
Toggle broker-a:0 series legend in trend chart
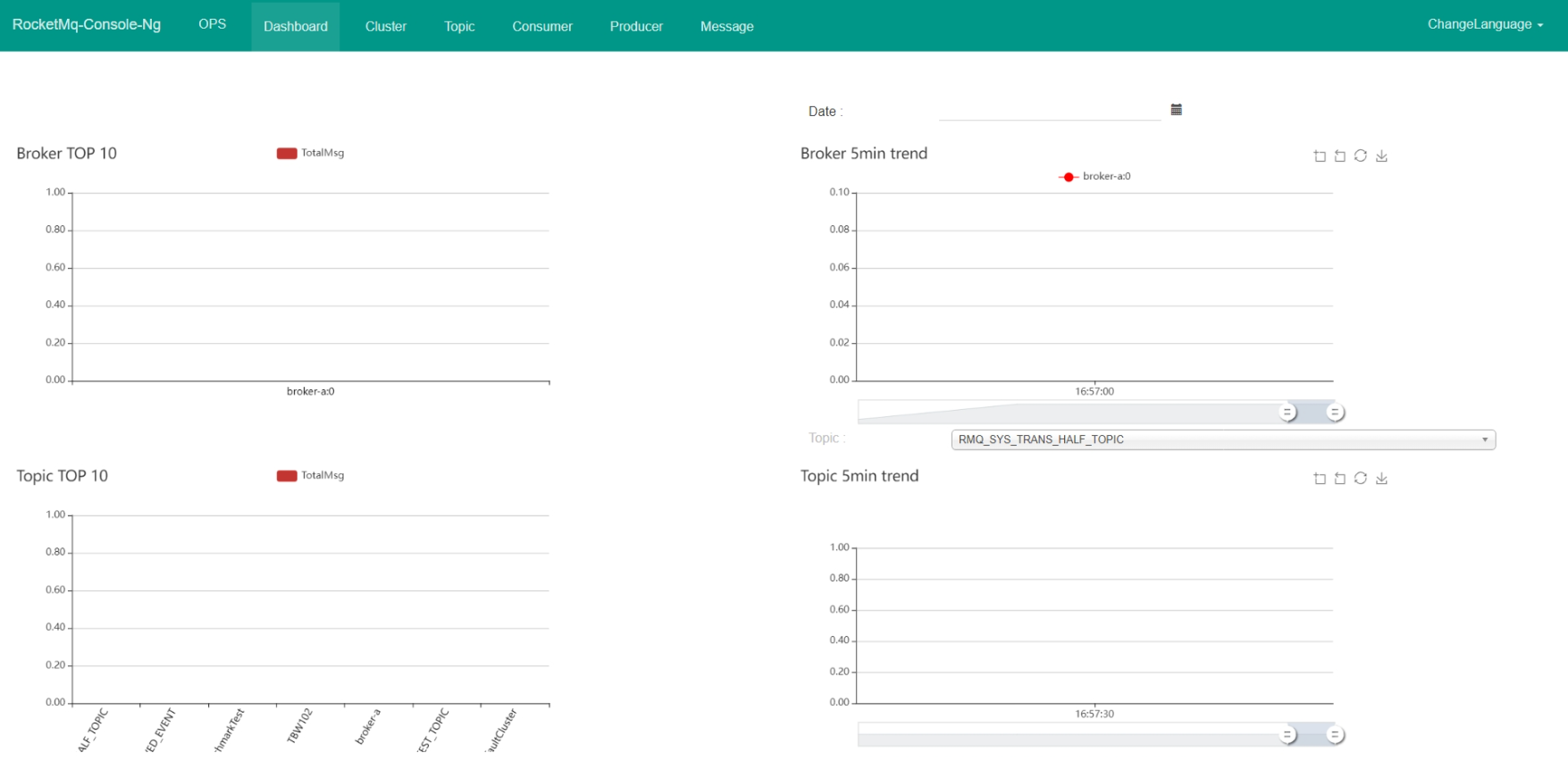[x=1094, y=176]
